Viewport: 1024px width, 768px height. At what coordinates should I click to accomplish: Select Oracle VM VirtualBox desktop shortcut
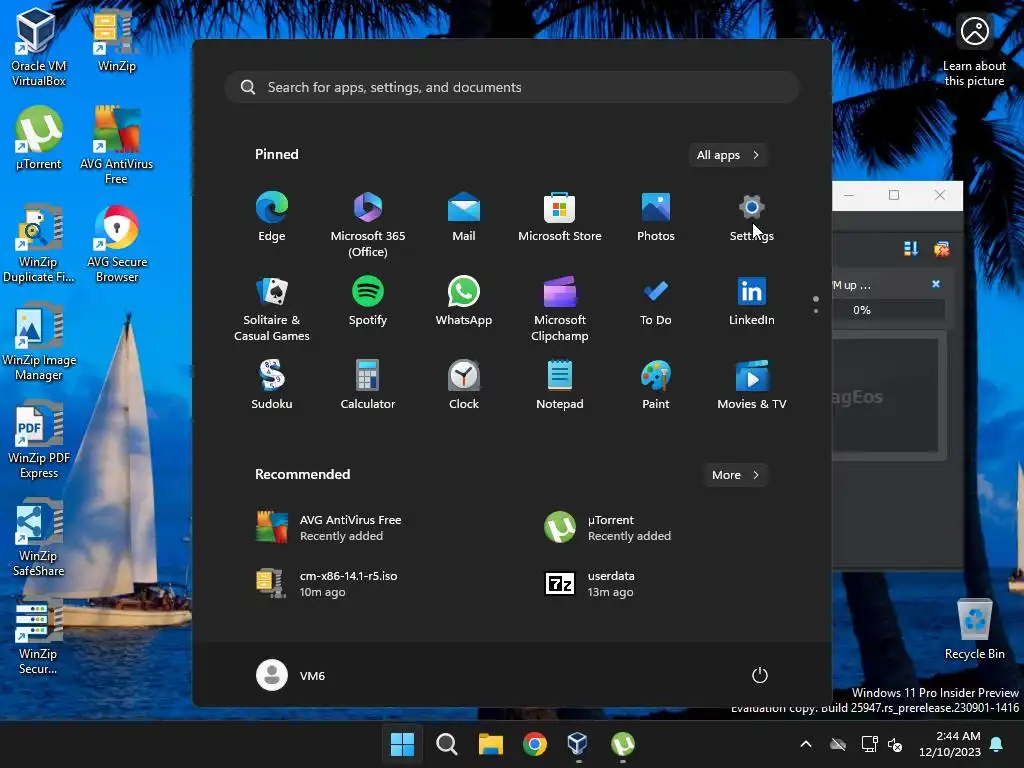click(x=39, y=48)
